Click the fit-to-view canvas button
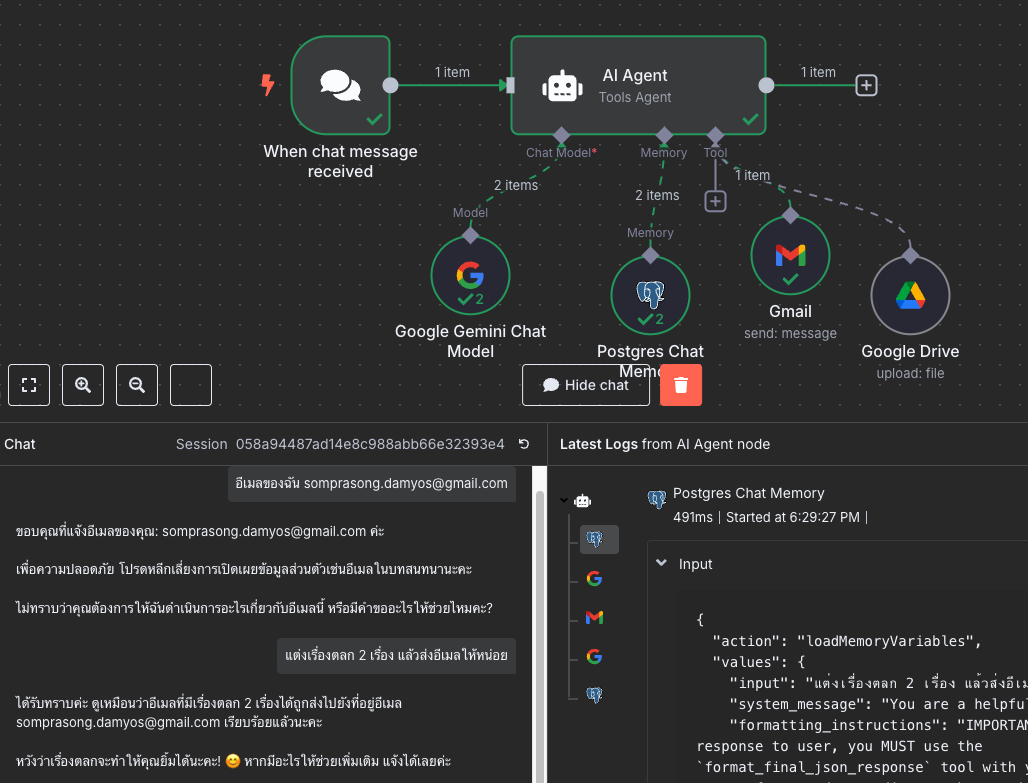Image resolution: width=1028 pixels, height=783 pixels. tap(29, 385)
